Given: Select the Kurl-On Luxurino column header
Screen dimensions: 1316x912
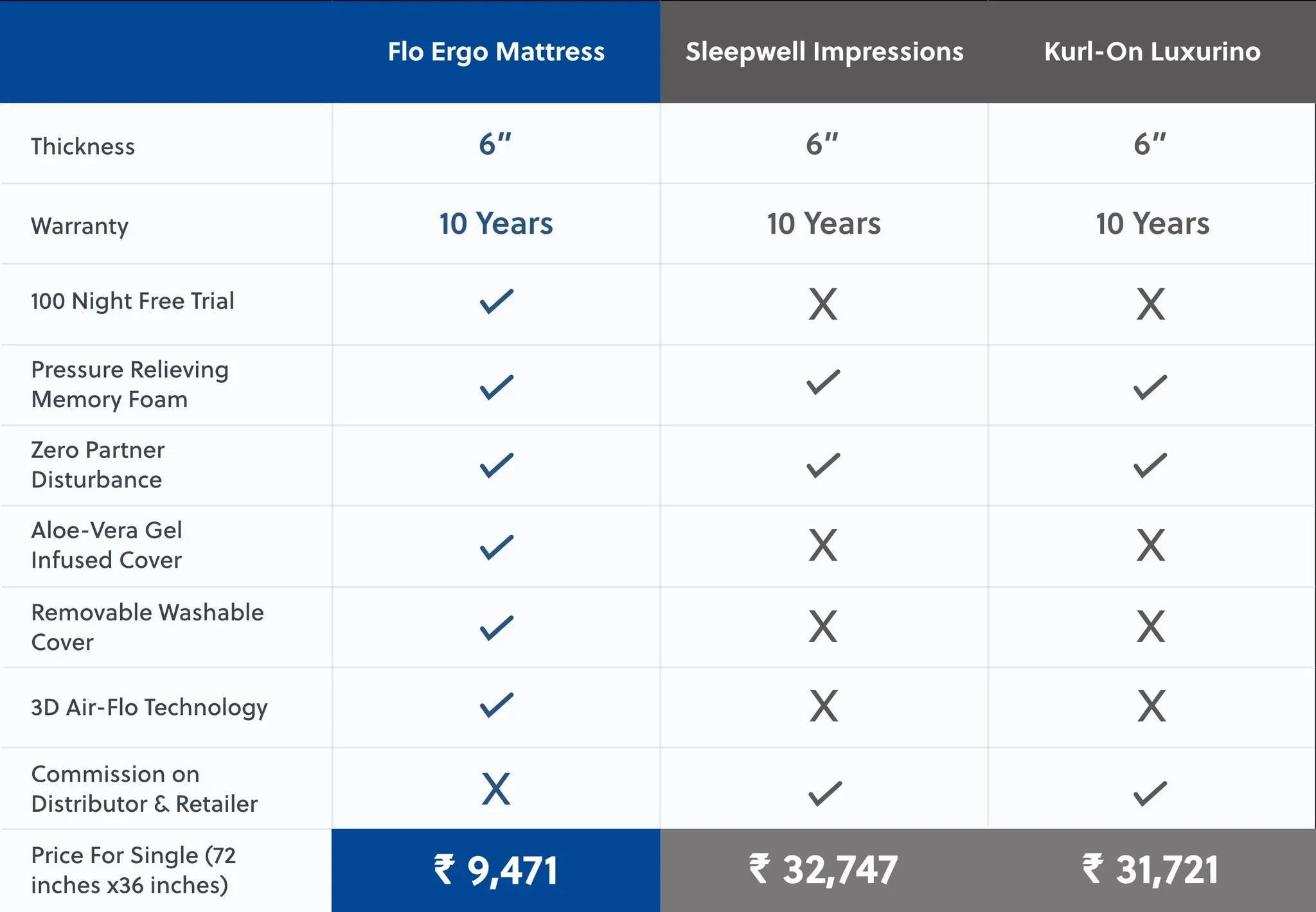Looking at the screenshot, I should click(x=1152, y=51).
